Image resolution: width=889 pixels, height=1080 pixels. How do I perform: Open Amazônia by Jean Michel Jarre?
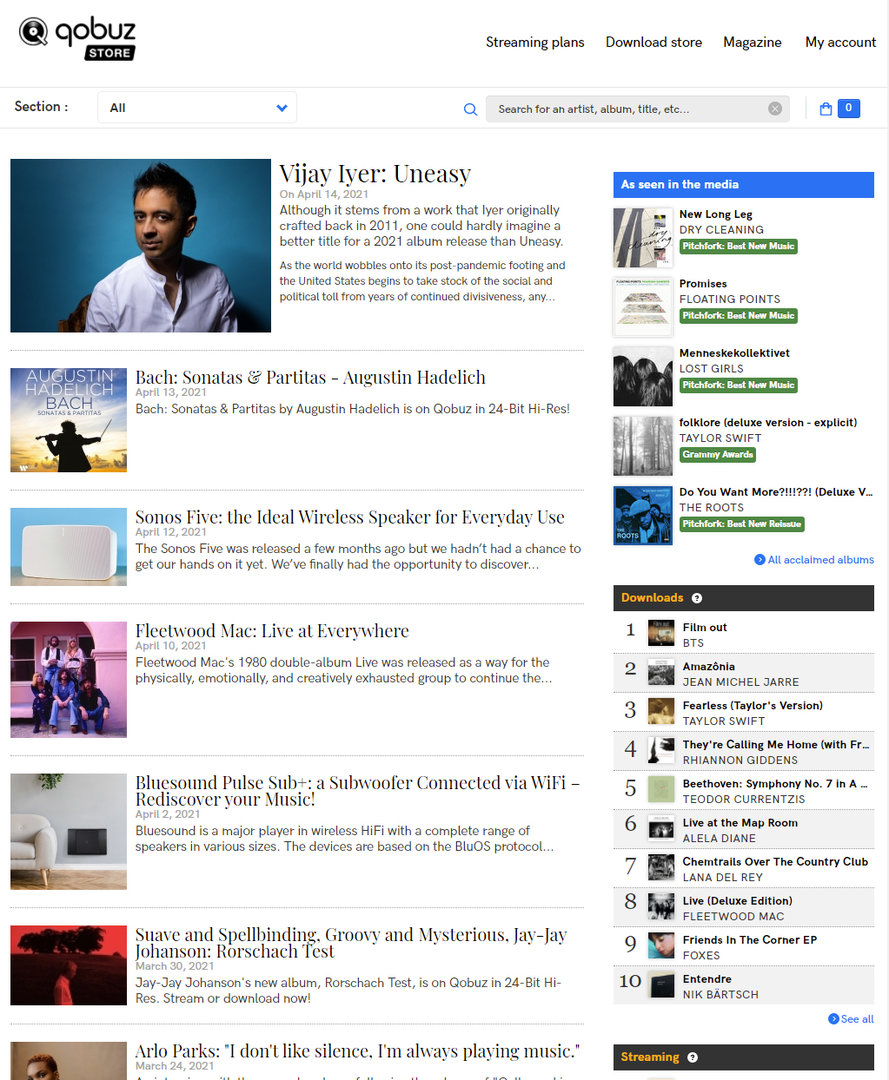pos(744,673)
